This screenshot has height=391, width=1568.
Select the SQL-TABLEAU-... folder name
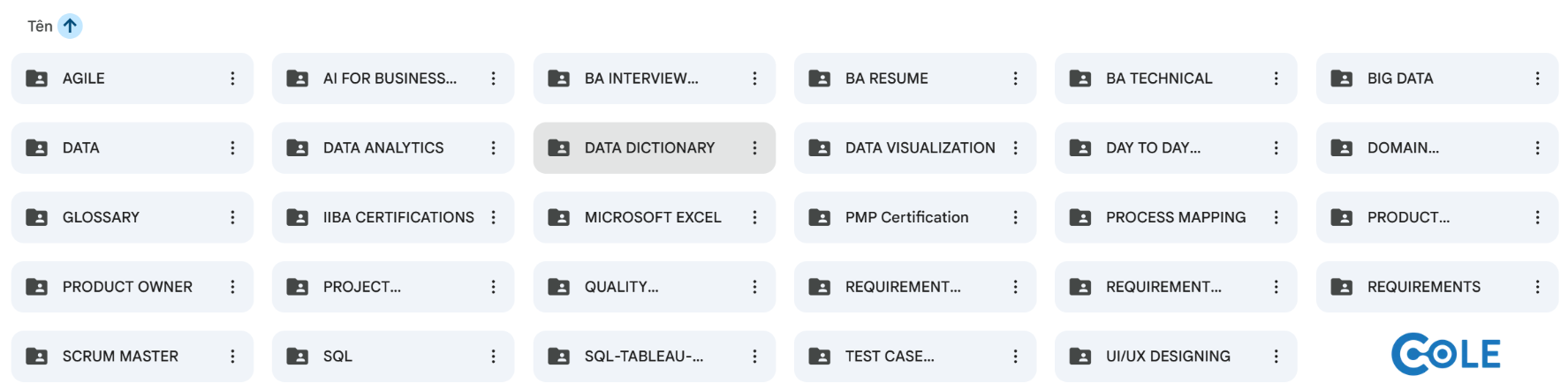point(644,357)
